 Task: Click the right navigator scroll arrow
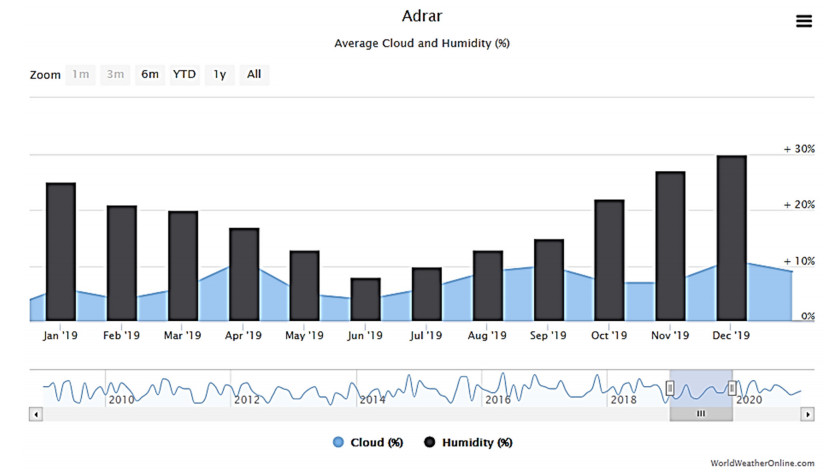click(x=807, y=414)
